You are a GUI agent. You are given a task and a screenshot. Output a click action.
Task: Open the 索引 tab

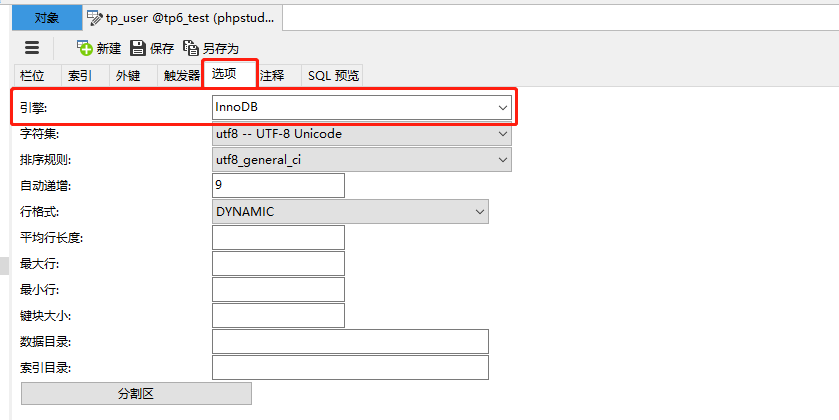[x=80, y=75]
